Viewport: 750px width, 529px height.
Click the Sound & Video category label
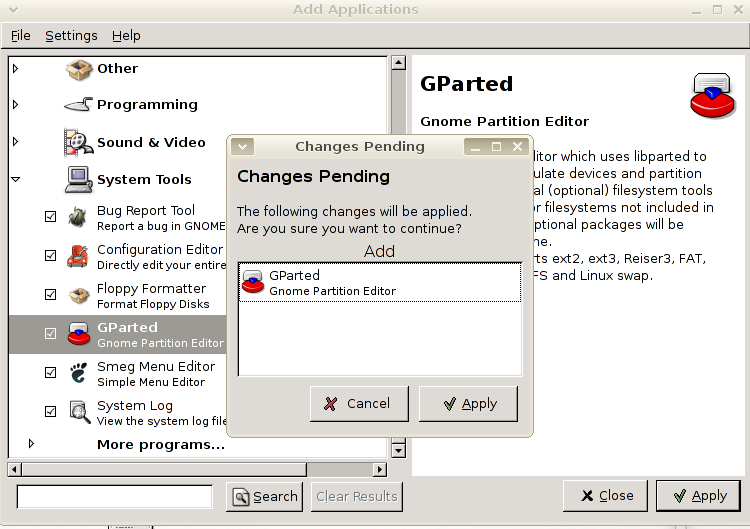[151, 142]
